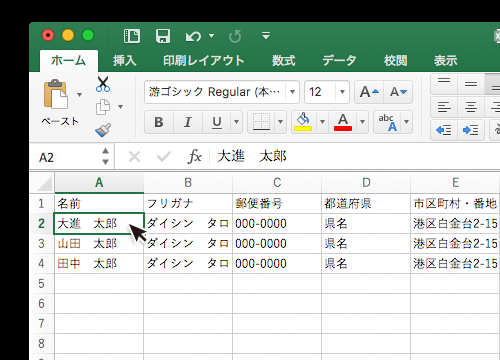The image size is (500, 360).
Task: Open the font size 12 dropdown
Action: point(342,92)
